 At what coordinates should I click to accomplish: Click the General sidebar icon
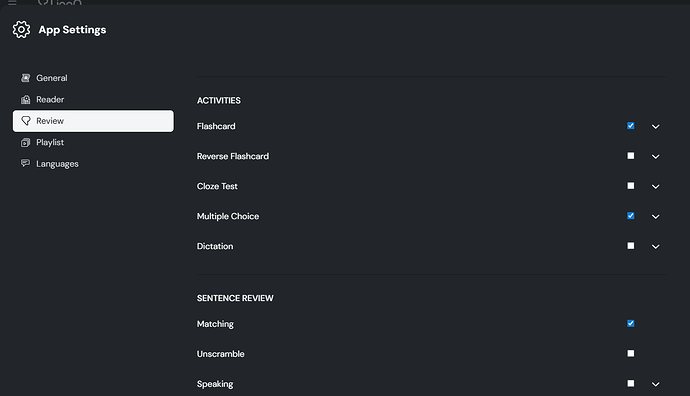pyautogui.click(x=26, y=78)
